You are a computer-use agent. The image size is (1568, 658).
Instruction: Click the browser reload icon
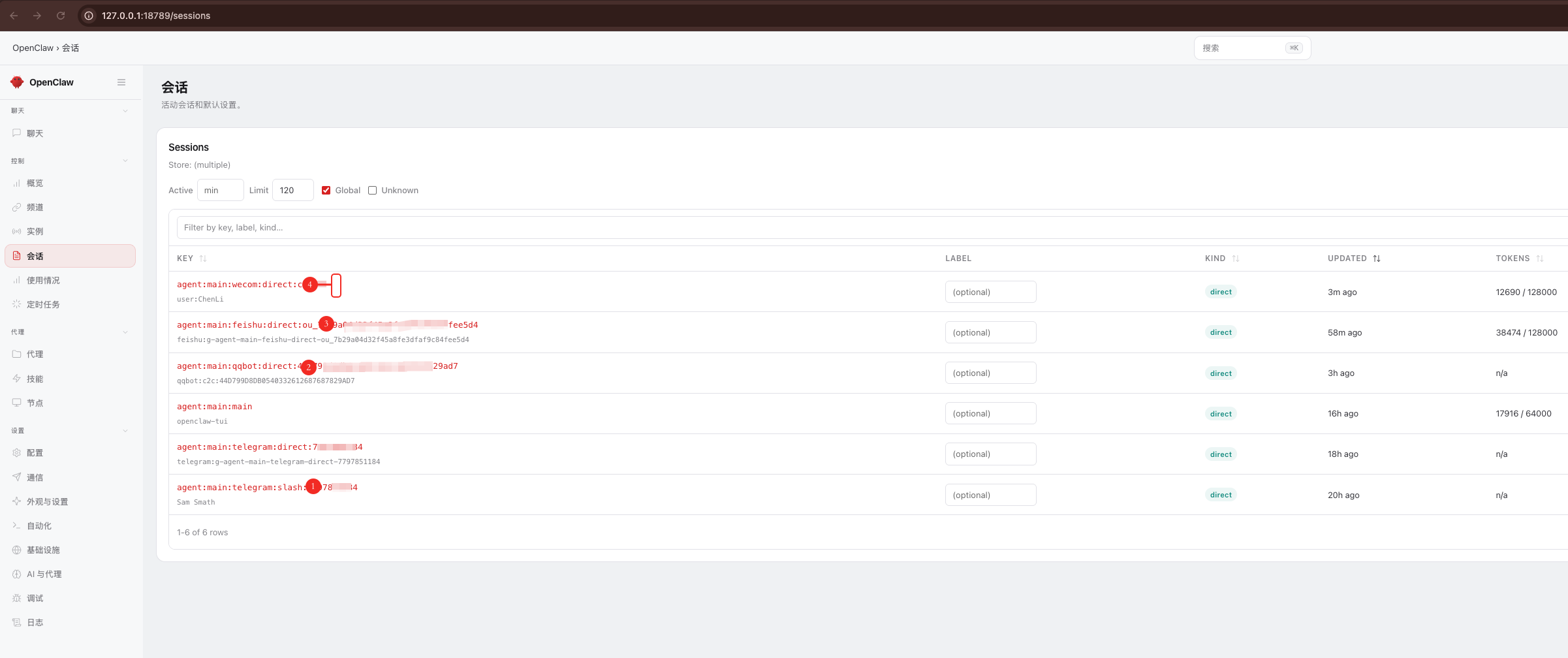pyautogui.click(x=61, y=16)
